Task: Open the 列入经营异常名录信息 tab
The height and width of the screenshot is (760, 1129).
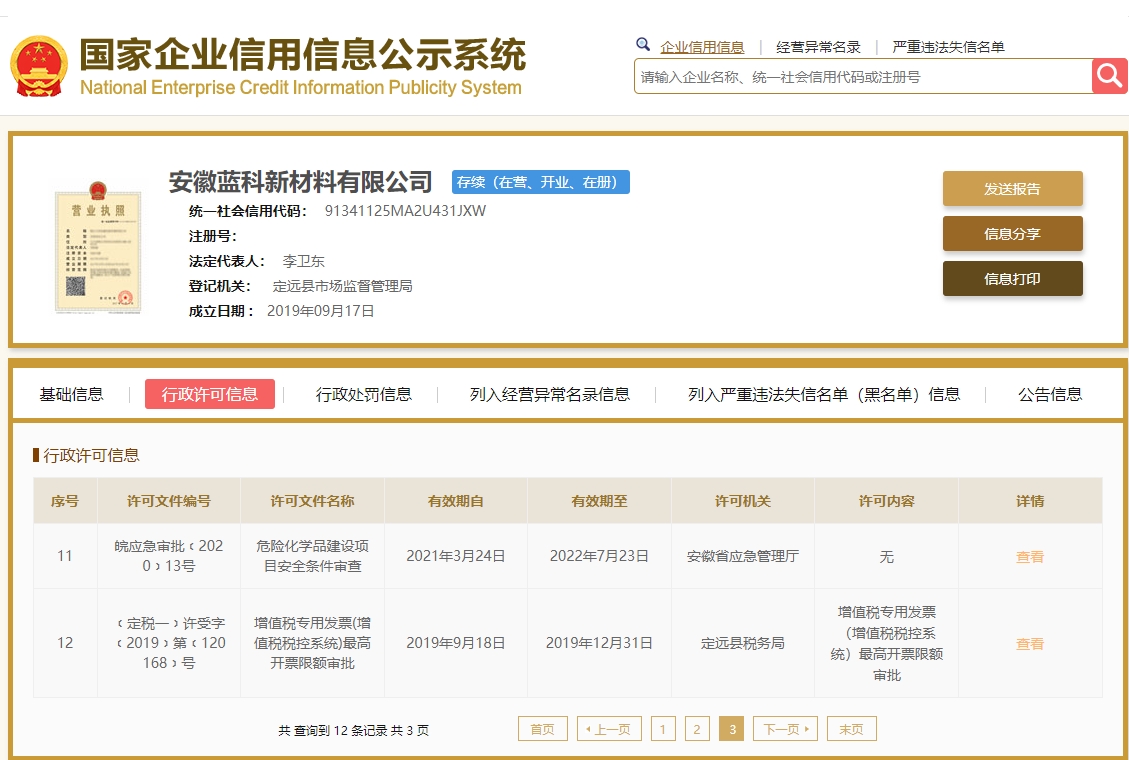Action: click(549, 394)
